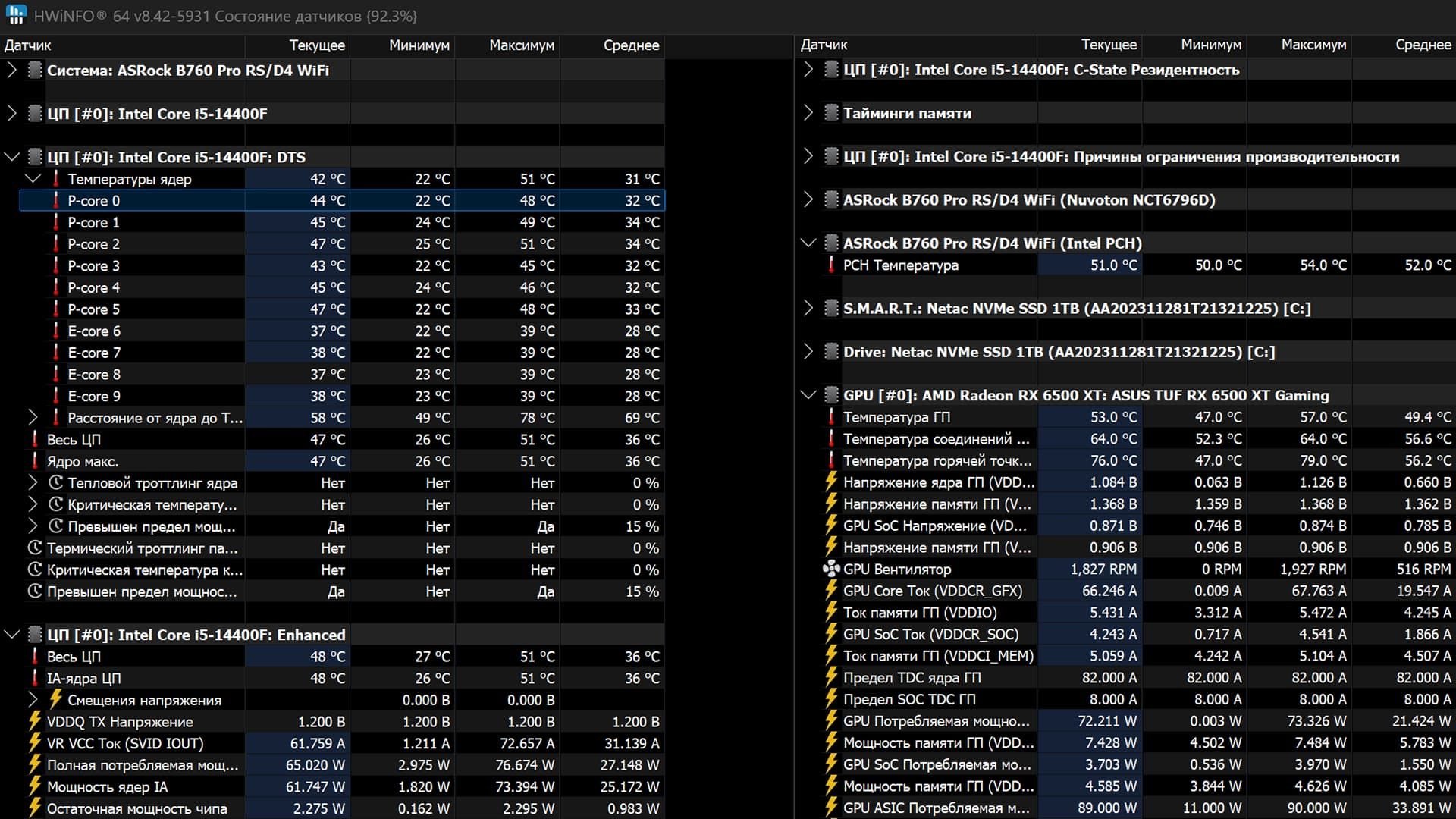Collapse the Intel Core i5-14400F: DTS section

[x=11, y=157]
